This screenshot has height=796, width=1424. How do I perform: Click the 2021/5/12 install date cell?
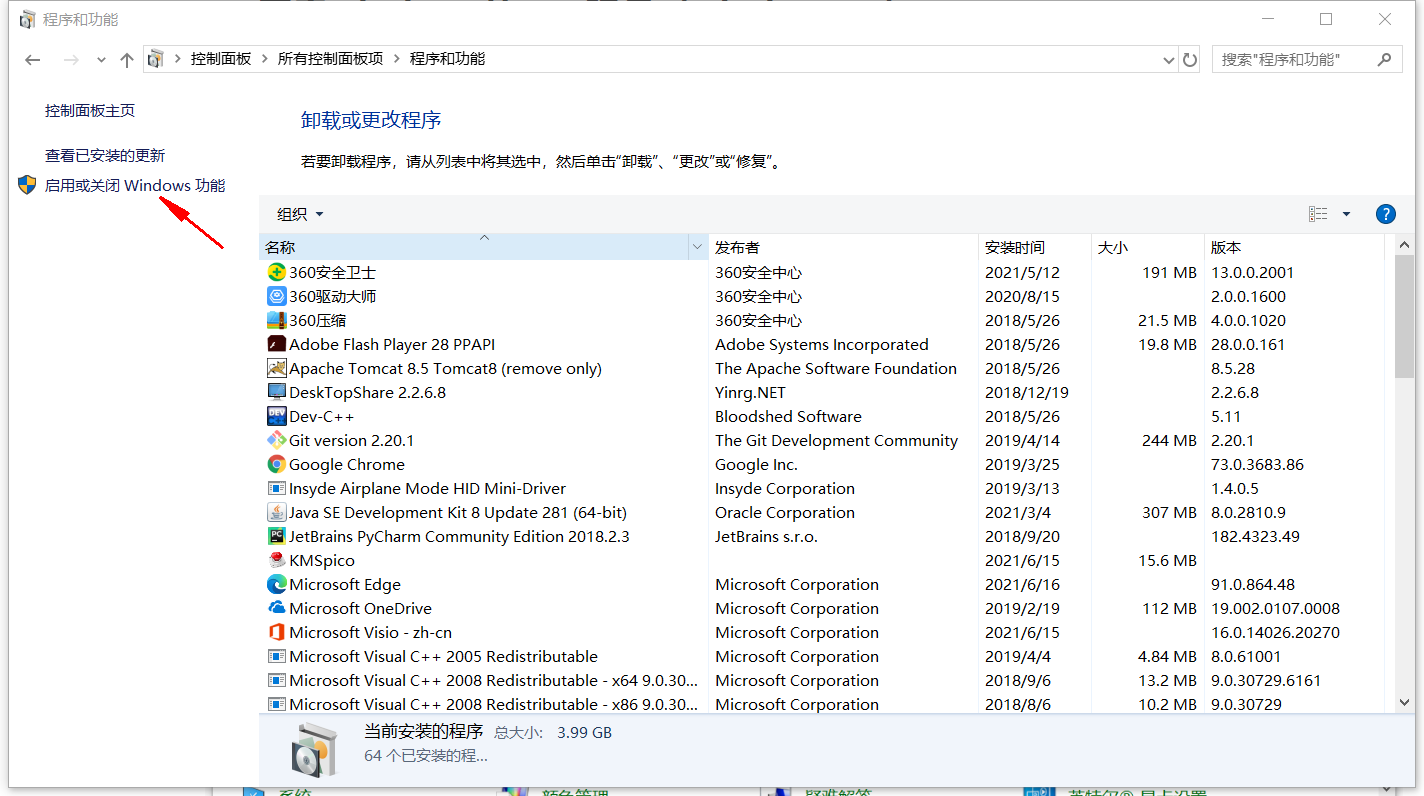(1022, 272)
